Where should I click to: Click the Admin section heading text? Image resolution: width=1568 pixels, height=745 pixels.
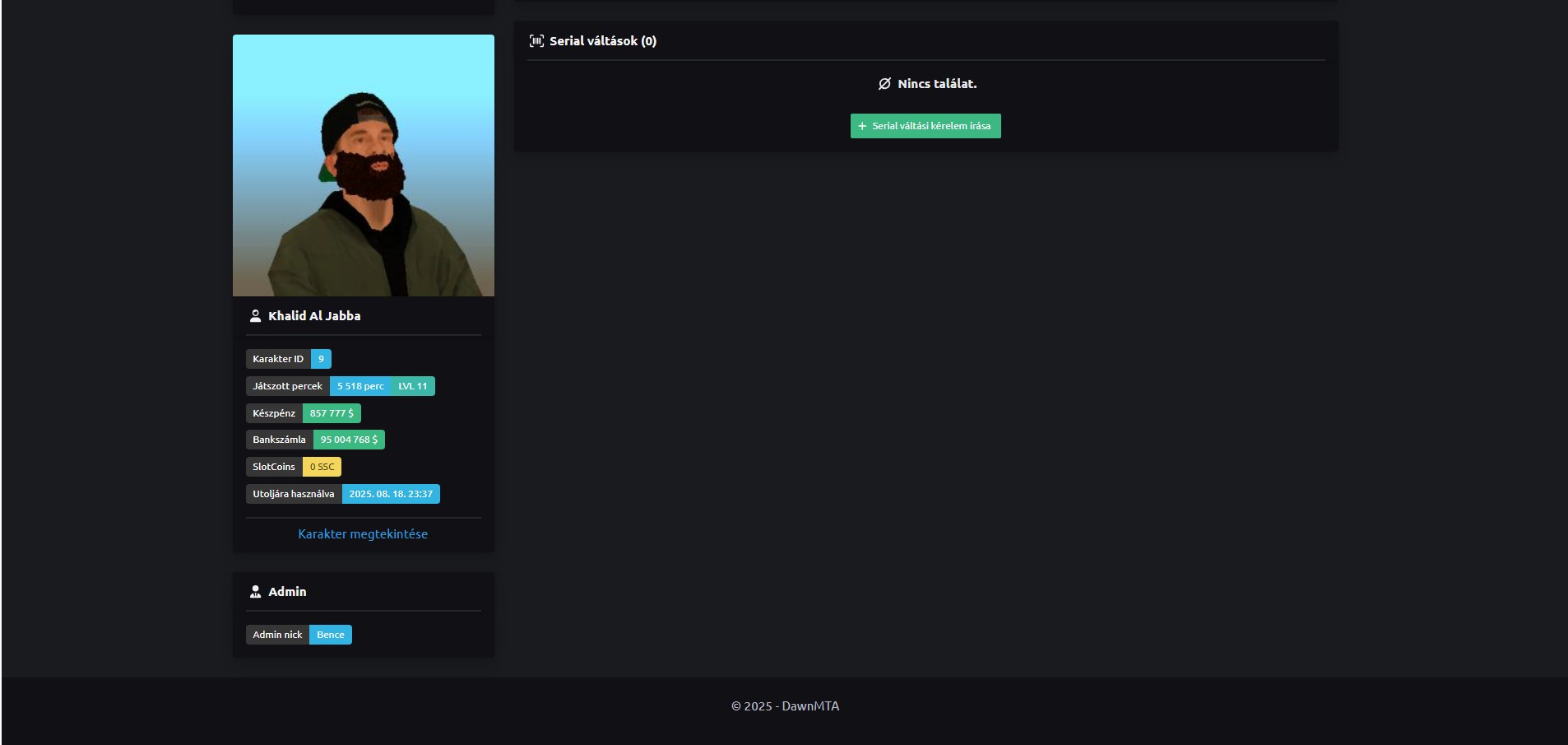[287, 592]
